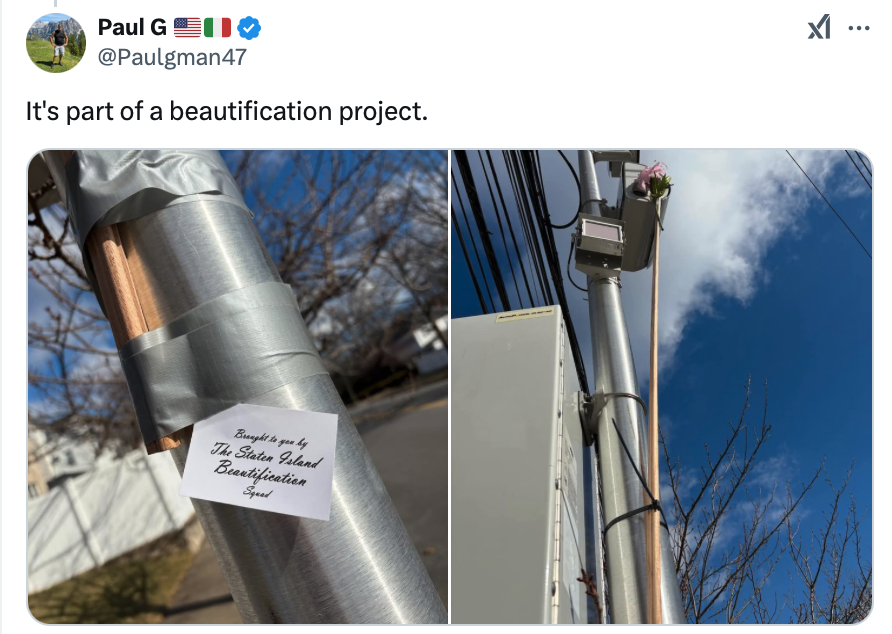The image size is (892, 634).
Task: Open the three-dot more options menu
Action: coord(858,28)
